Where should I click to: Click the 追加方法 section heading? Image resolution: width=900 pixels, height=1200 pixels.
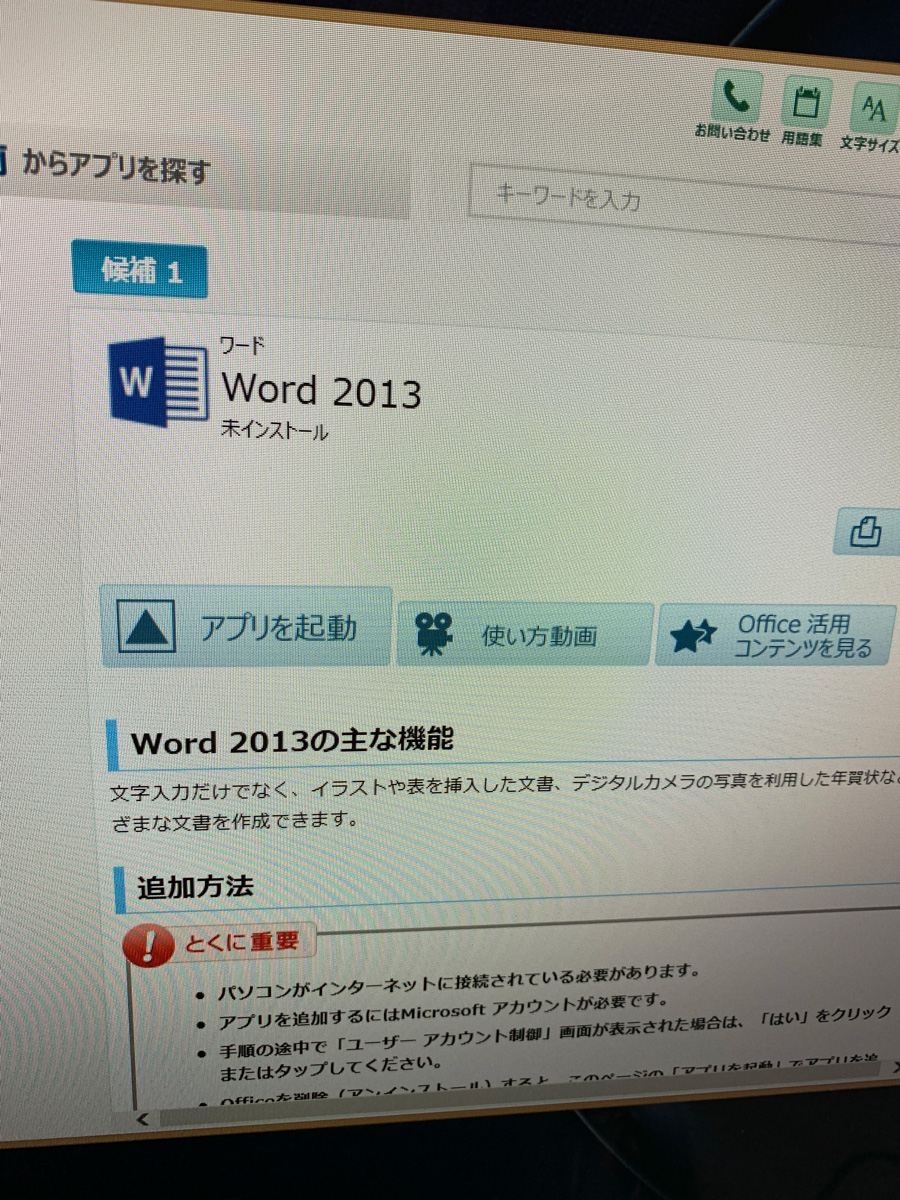tap(195, 887)
